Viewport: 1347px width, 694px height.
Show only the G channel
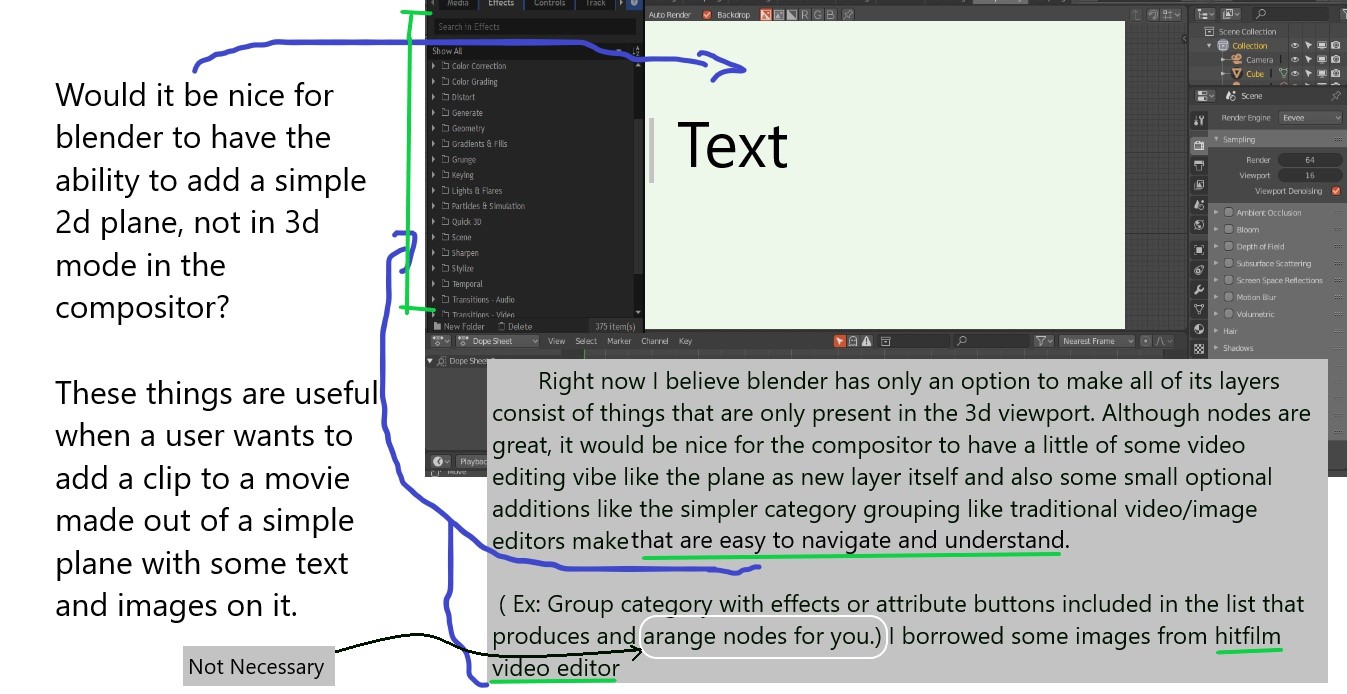818,15
